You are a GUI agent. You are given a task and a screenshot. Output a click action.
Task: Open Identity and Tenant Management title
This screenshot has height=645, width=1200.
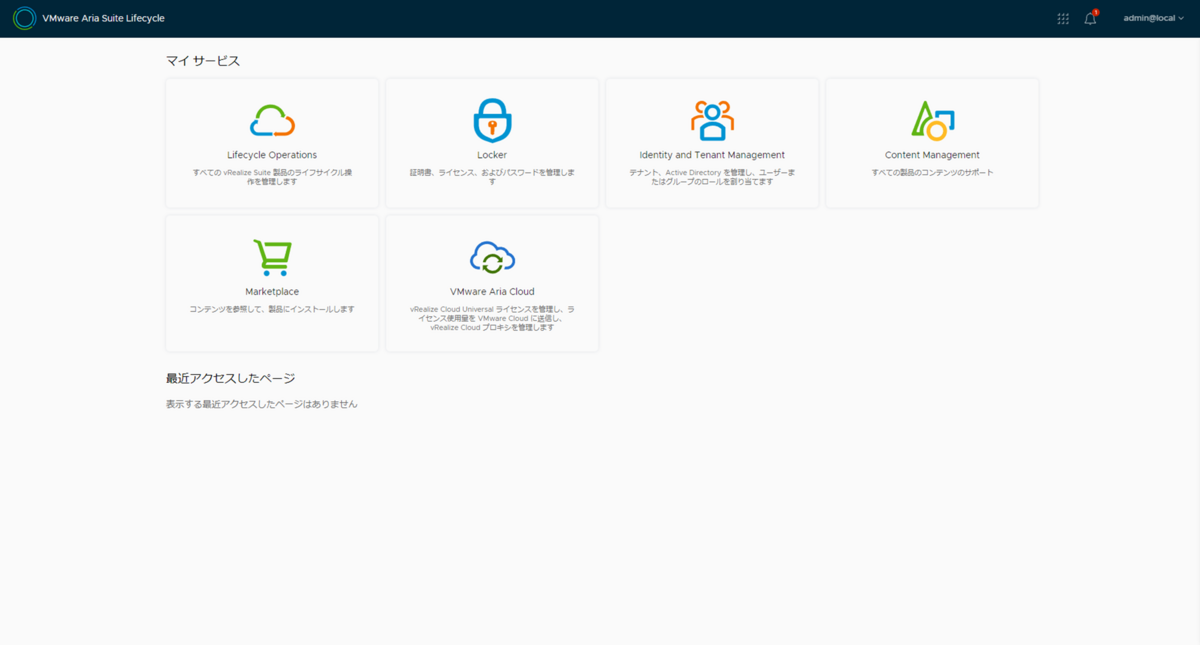712,155
